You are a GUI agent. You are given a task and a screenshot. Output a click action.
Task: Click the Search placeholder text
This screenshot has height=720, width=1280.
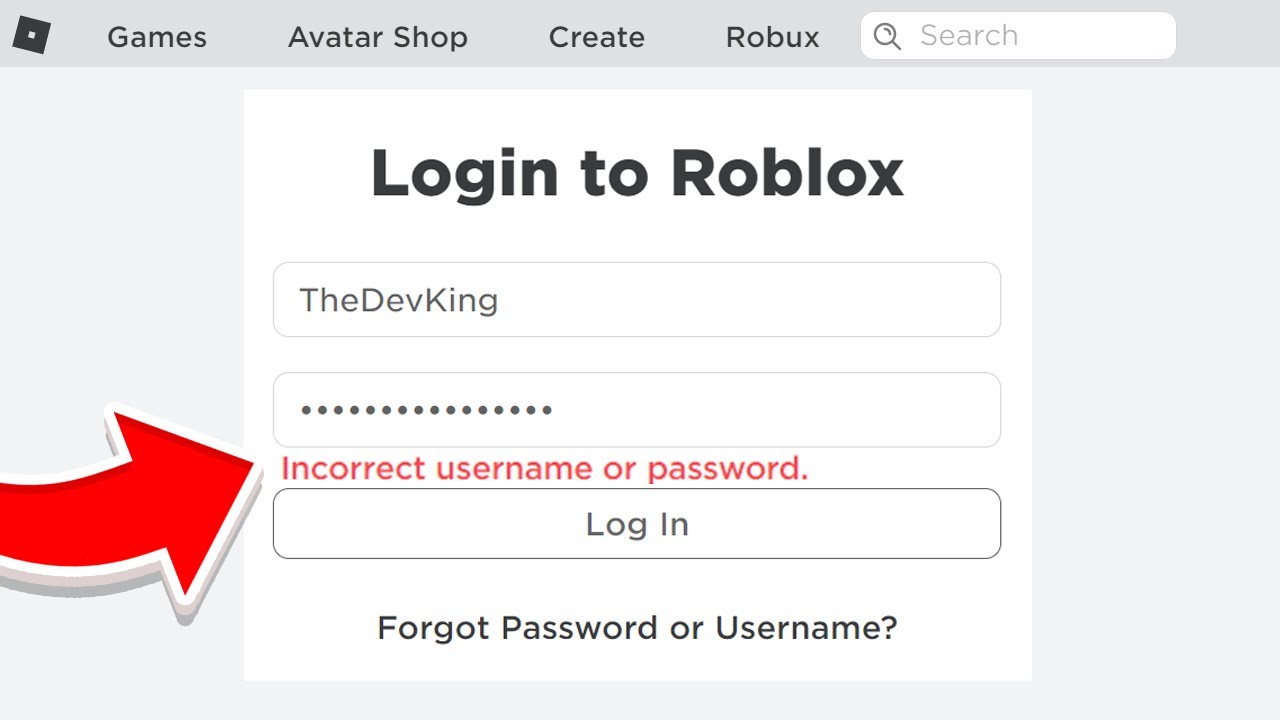point(968,36)
